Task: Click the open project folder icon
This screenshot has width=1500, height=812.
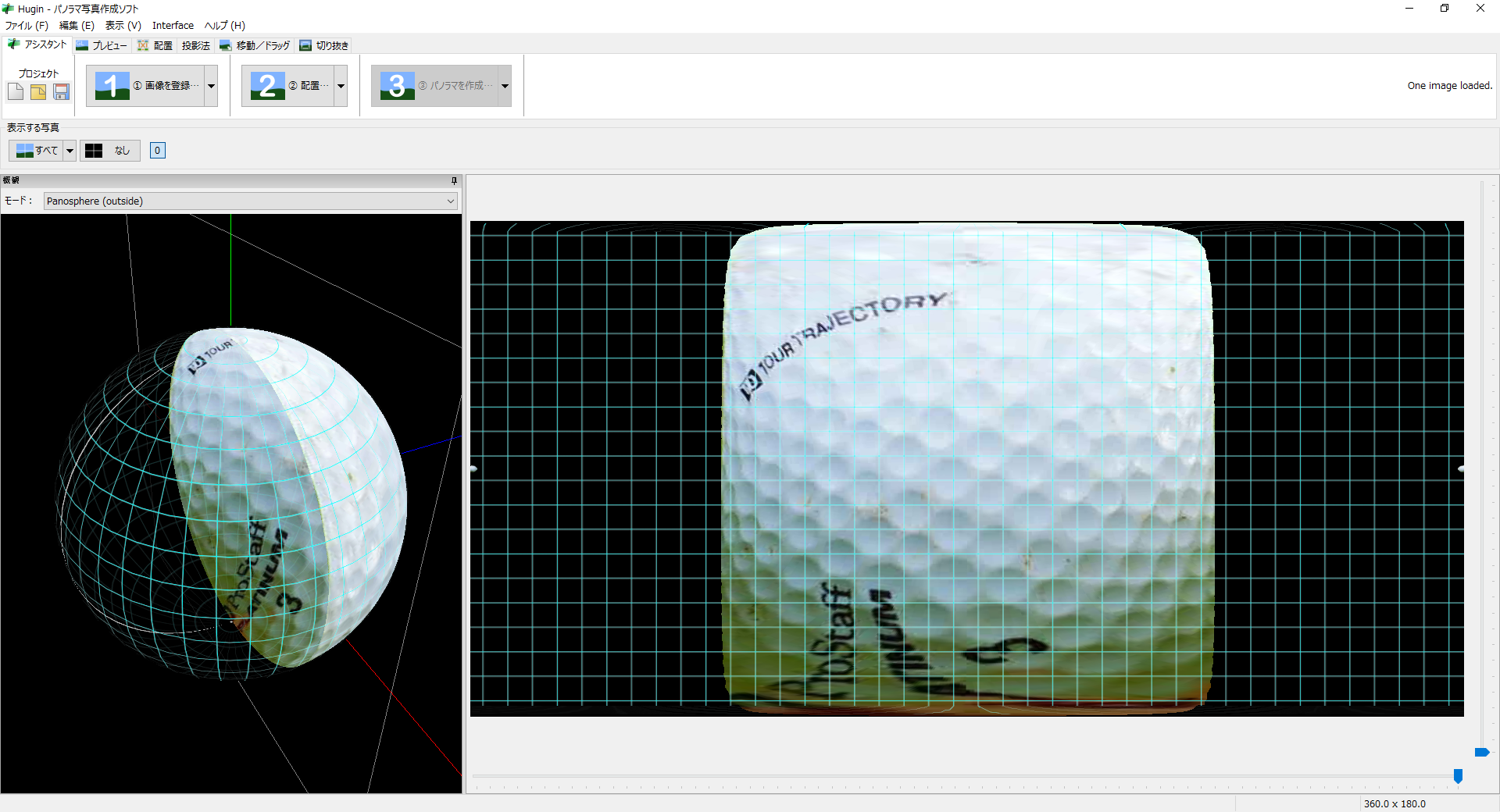Action: 38,92
